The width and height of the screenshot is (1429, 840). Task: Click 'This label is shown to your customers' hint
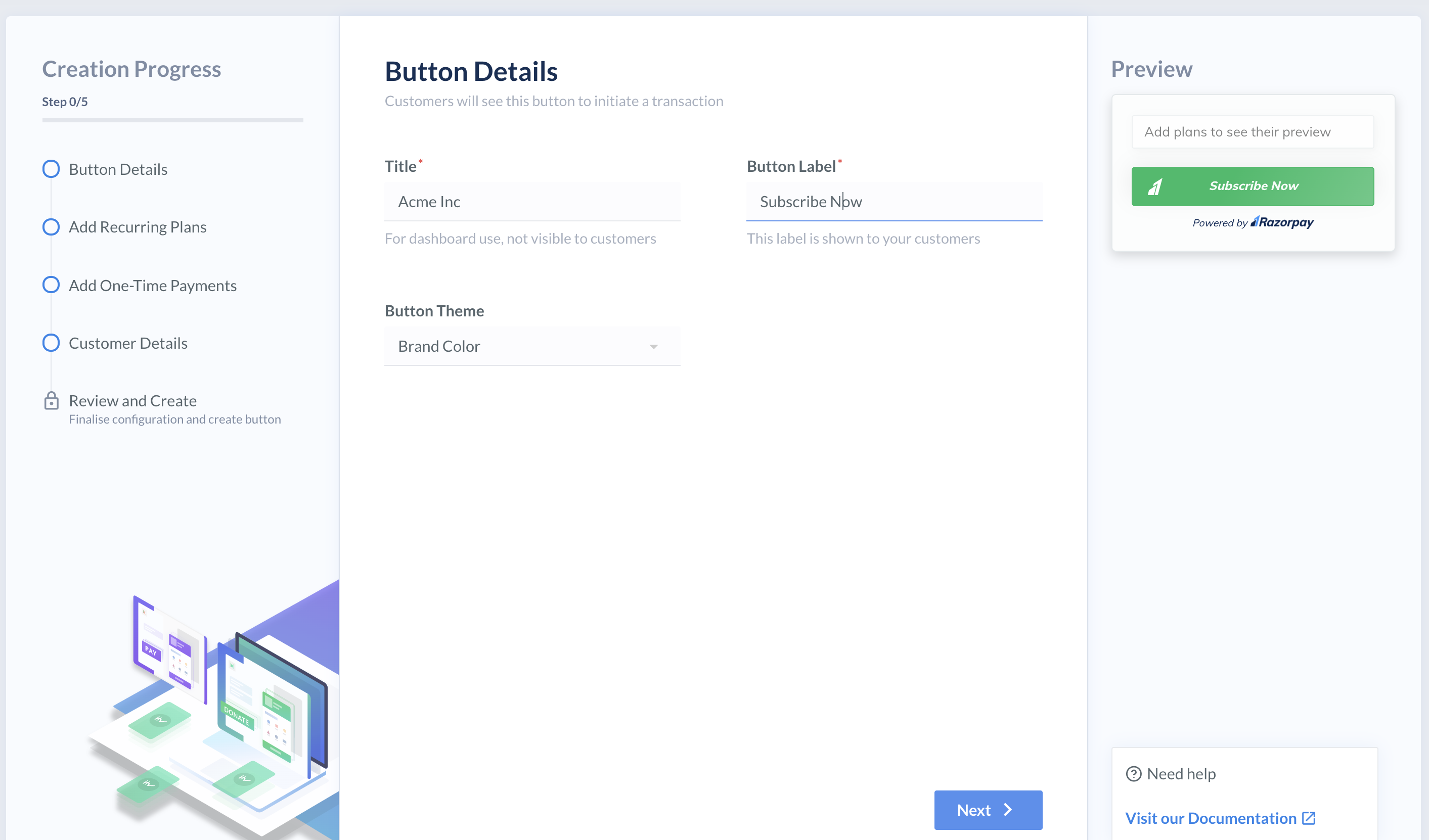click(863, 239)
